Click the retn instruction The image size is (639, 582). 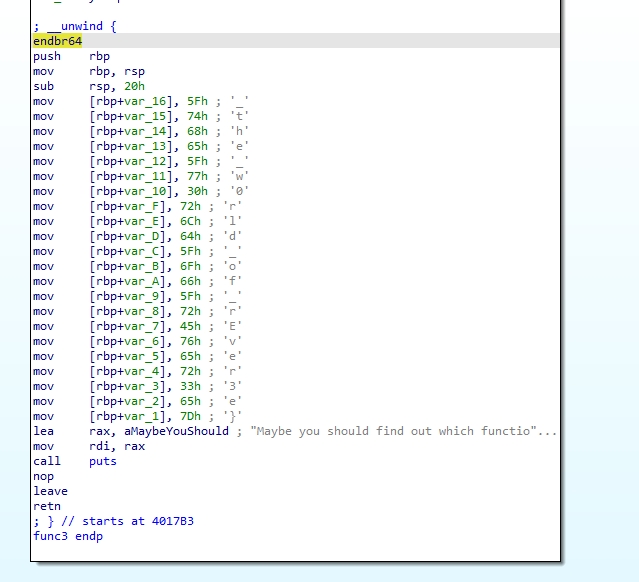click(47, 506)
